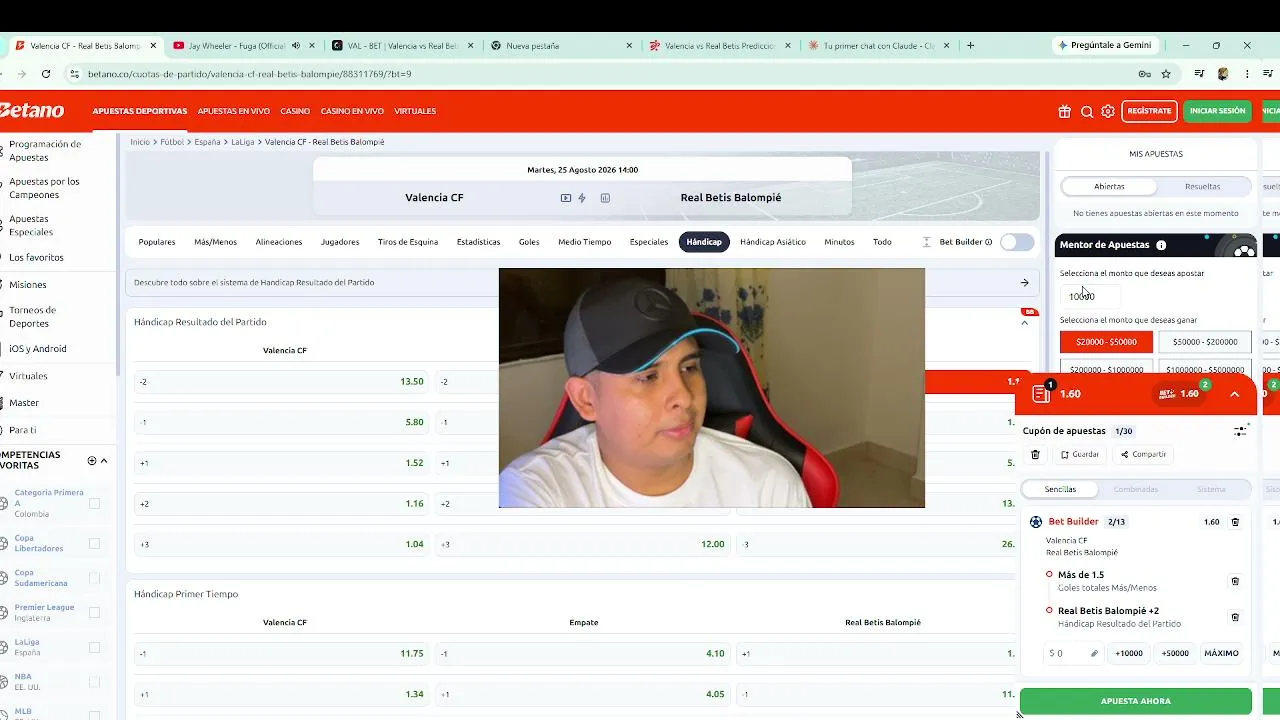Reload the page with the browser refresh icon
Screen dimensions: 1280x720
tap(46, 74)
